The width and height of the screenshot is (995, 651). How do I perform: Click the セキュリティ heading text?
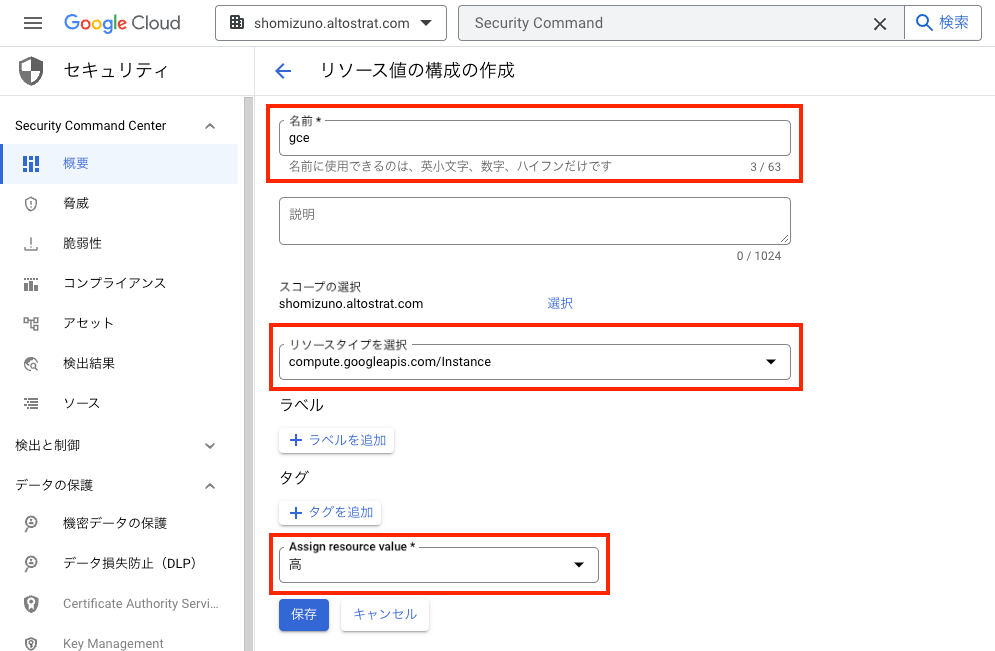coord(116,70)
